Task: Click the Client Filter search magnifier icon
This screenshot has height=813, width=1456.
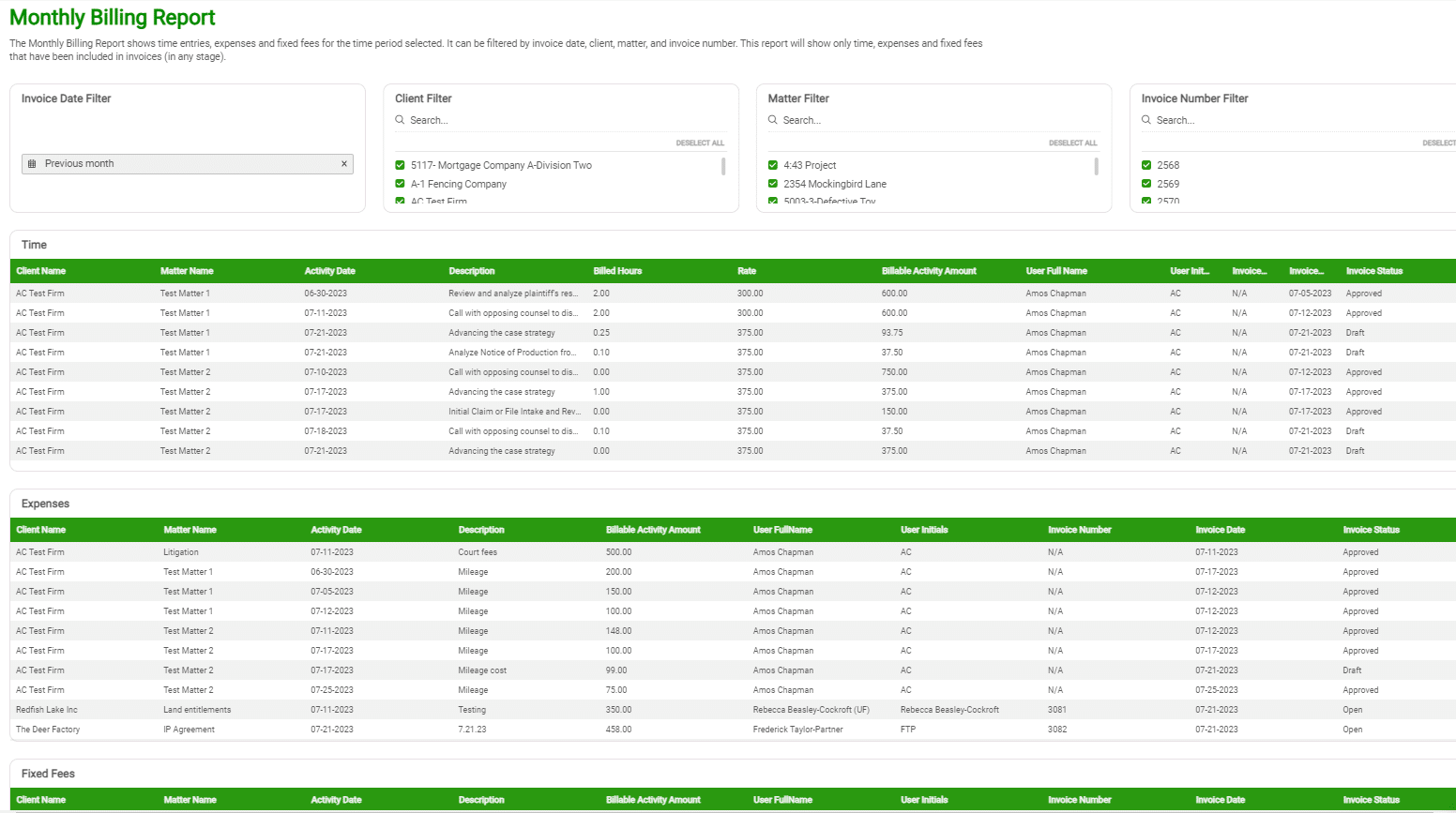Action: tap(400, 120)
